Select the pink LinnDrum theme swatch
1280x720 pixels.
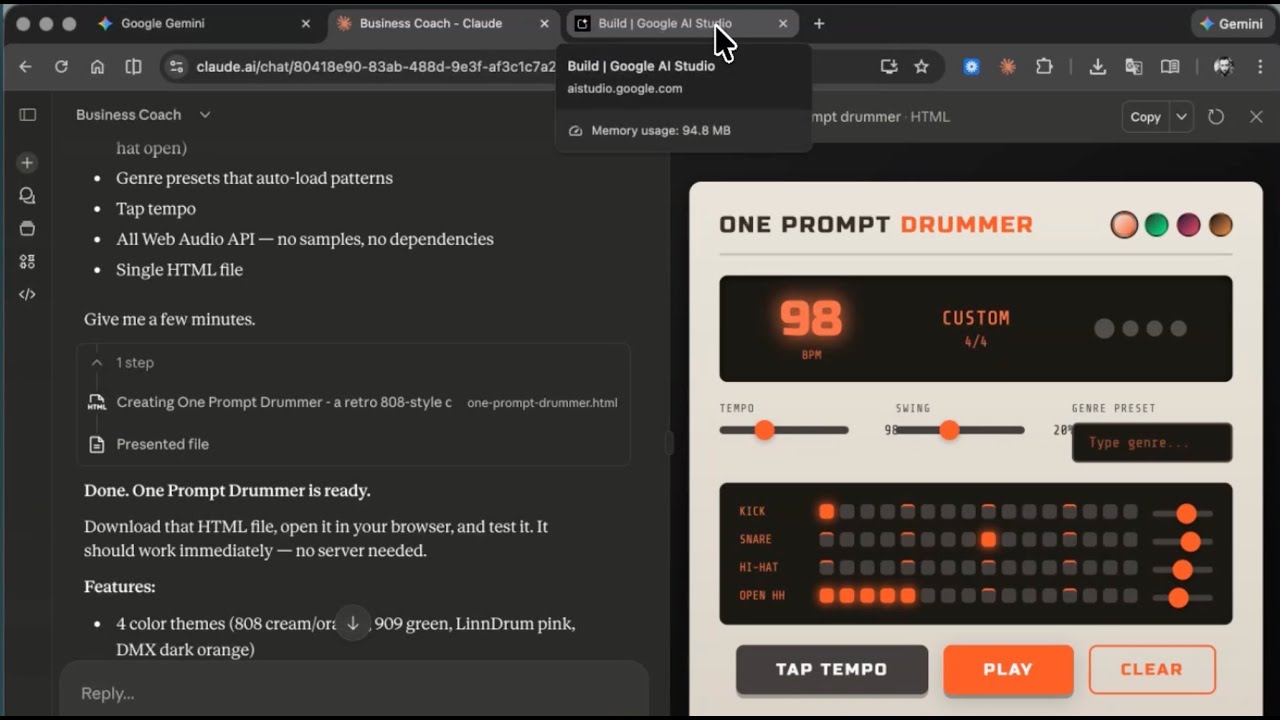point(1188,224)
